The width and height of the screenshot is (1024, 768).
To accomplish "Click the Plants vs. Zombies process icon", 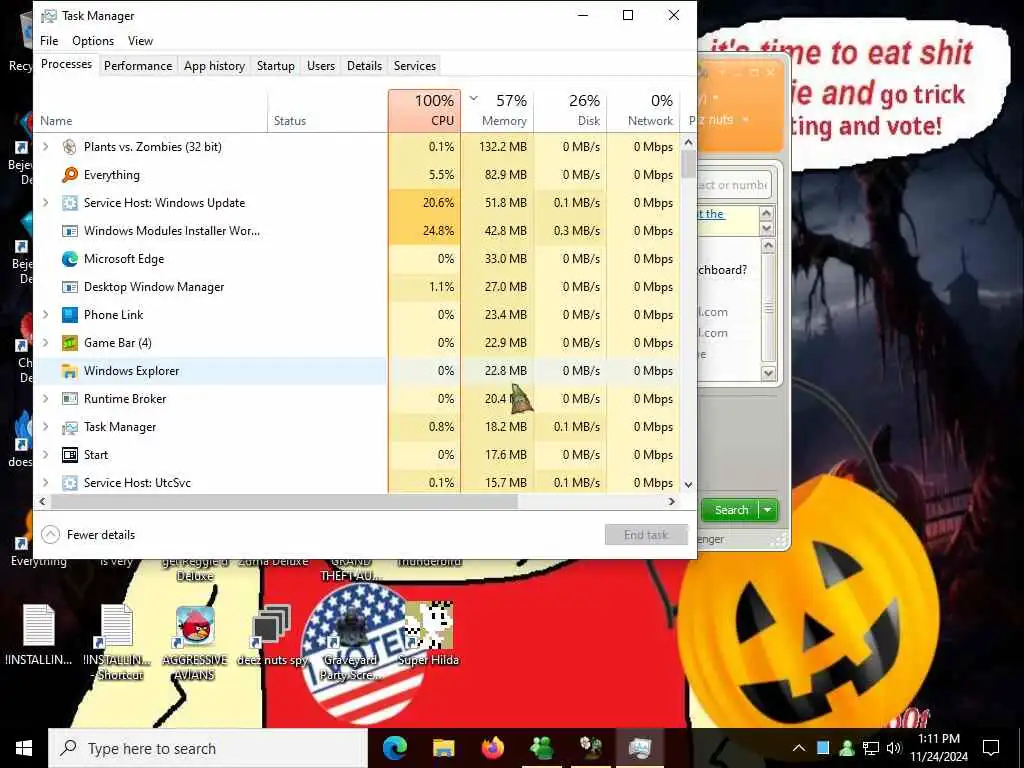I will [x=69, y=147].
